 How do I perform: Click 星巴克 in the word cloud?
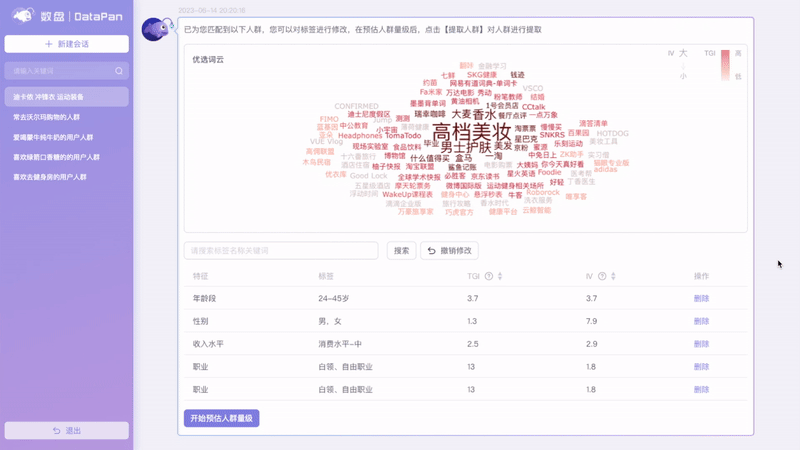[x=526, y=139]
